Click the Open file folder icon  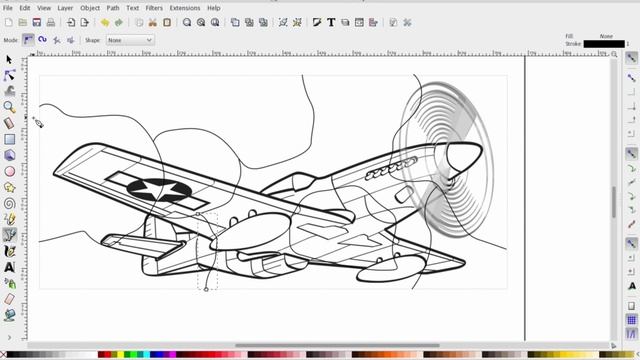(23, 22)
